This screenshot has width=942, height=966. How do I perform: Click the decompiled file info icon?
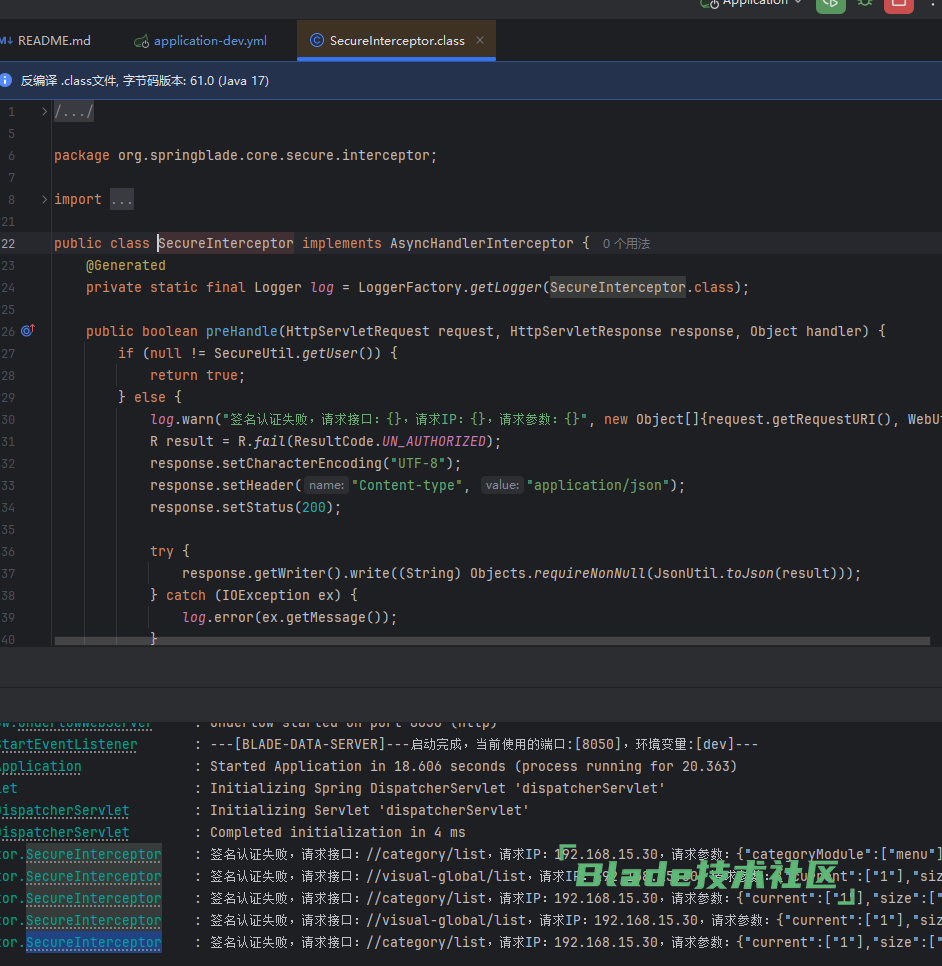6,80
